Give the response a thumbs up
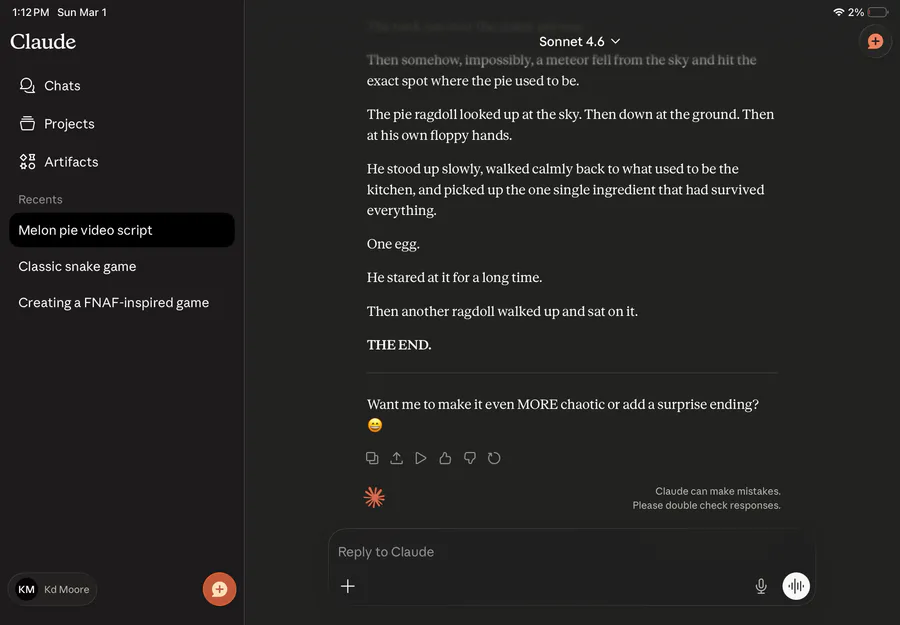900x625 pixels. tap(445, 458)
